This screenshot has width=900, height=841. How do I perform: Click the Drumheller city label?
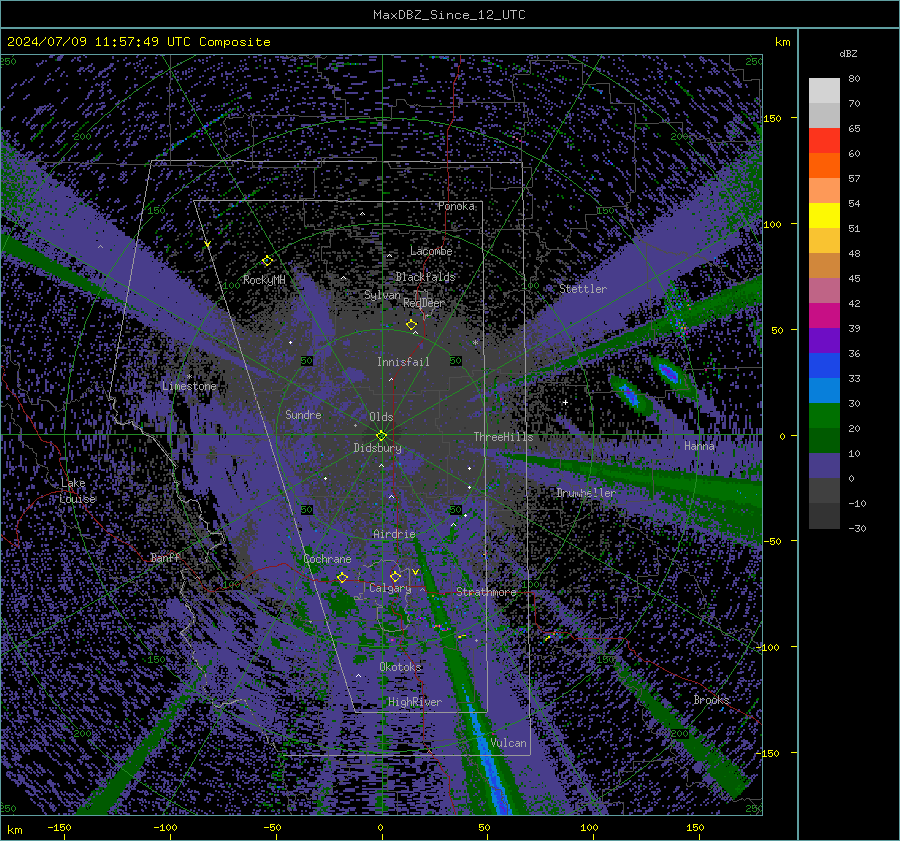tap(586, 493)
